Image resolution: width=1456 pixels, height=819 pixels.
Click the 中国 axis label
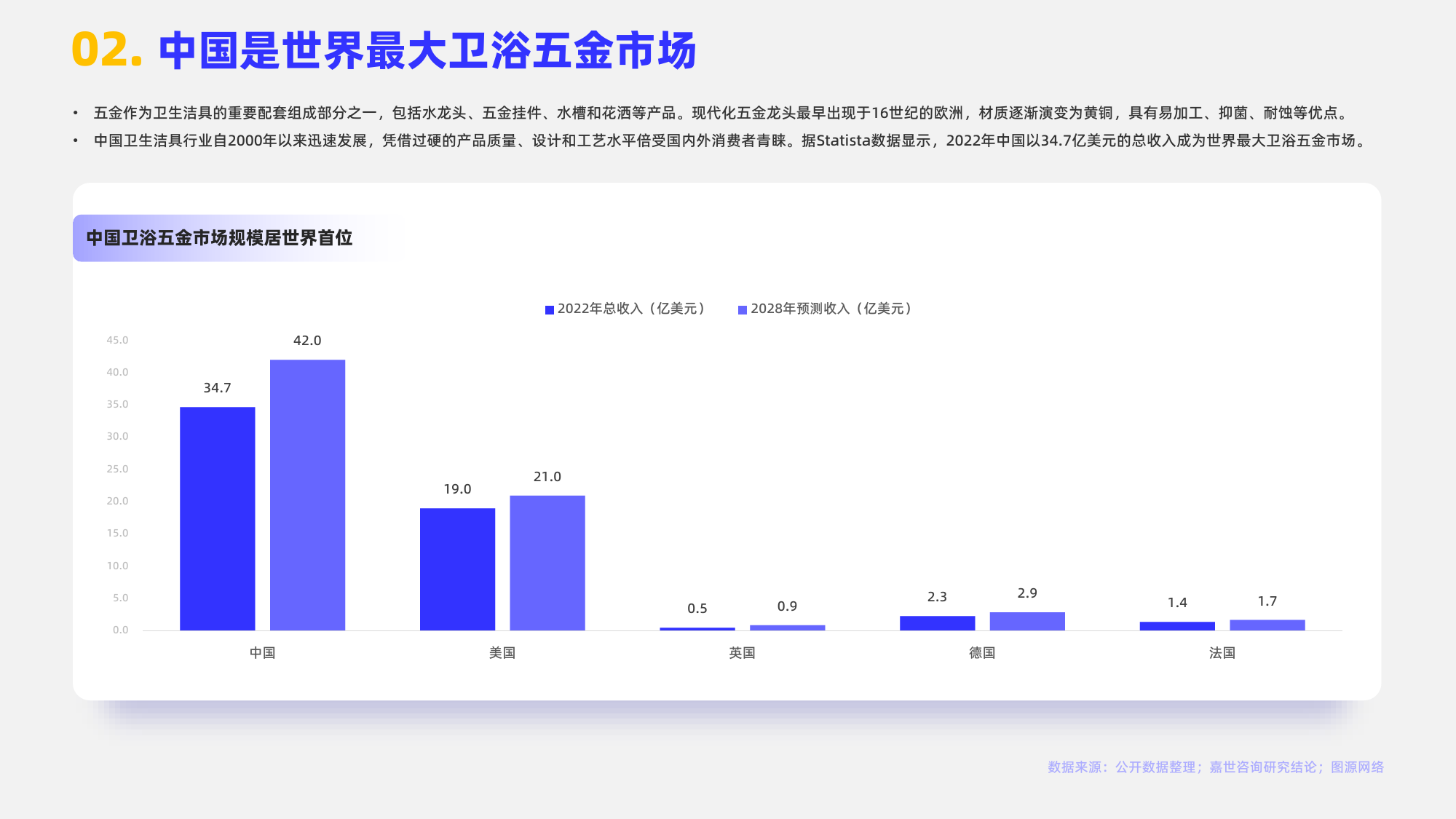[262, 653]
